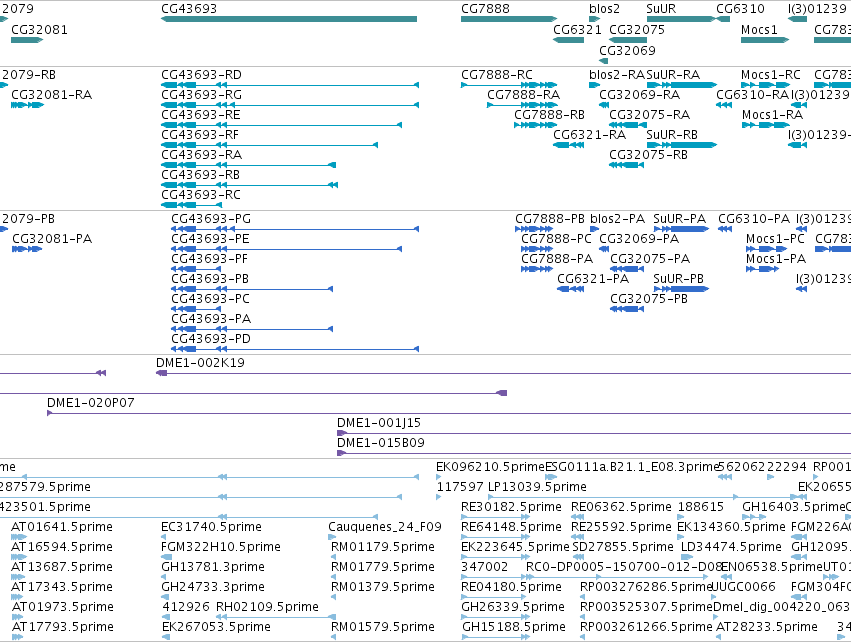Click the CG32069 gene label
Image resolution: width=851 pixels, height=642 pixels.
[x=627, y=50]
